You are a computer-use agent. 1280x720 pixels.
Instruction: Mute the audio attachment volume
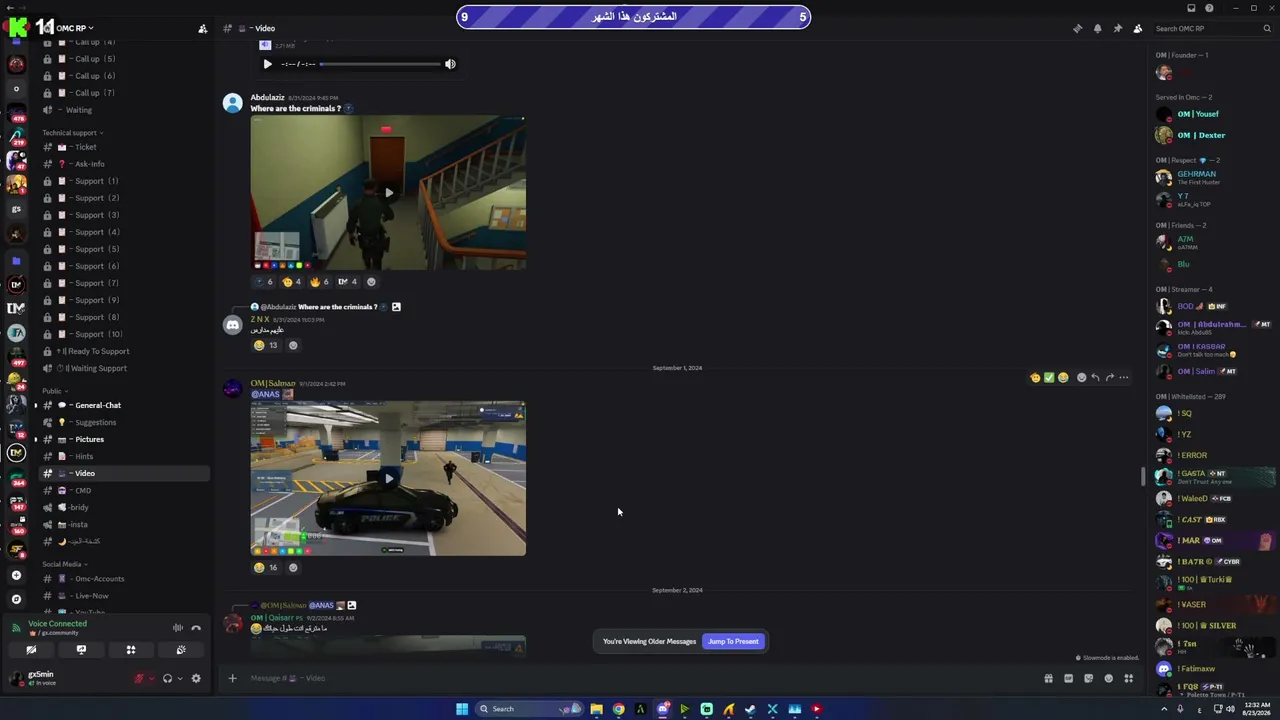[x=450, y=64]
